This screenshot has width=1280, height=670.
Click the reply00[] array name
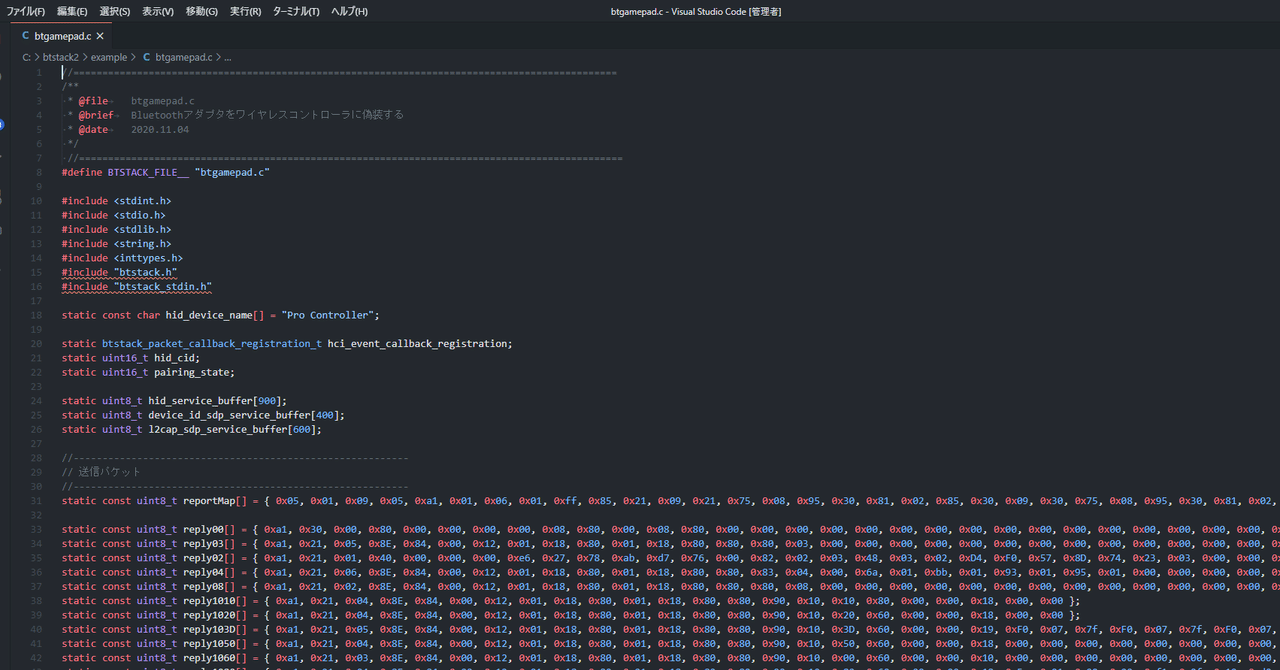(x=211, y=529)
